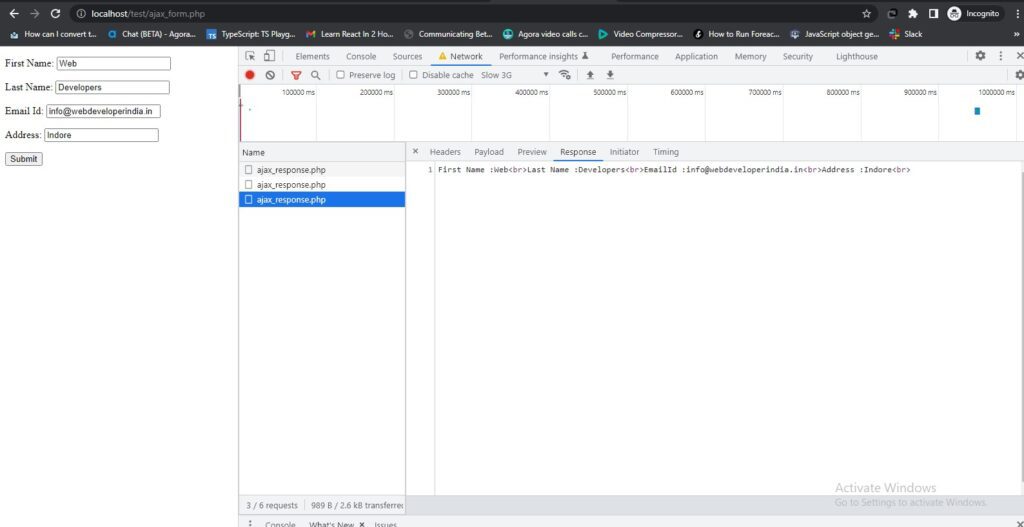The height and width of the screenshot is (527, 1024).
Task: Open the Payload tab
Action: click(x=488, y=152)
